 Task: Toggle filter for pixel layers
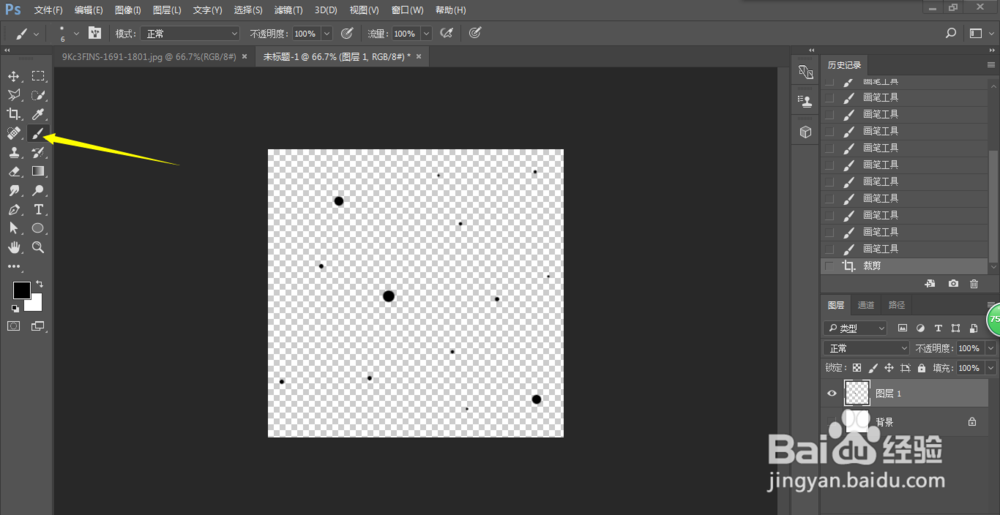click(x=902, y=328)
